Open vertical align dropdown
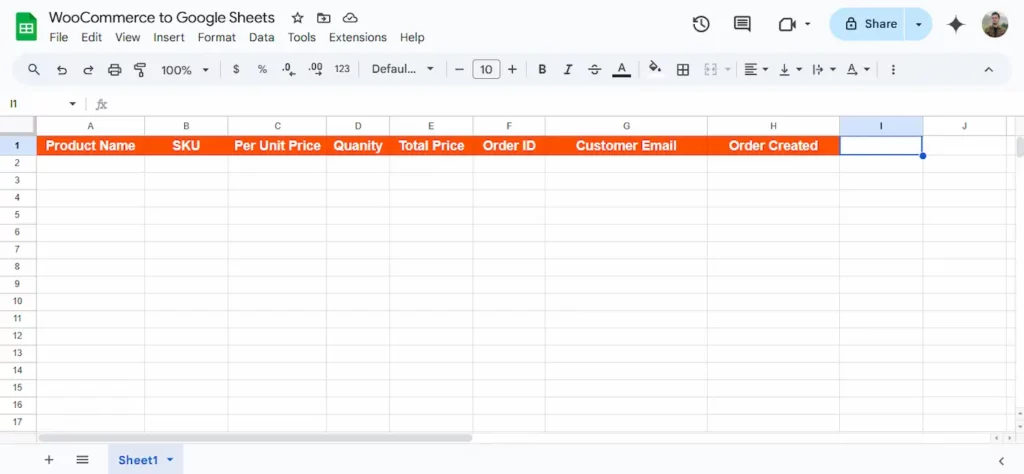 (790, 69)
